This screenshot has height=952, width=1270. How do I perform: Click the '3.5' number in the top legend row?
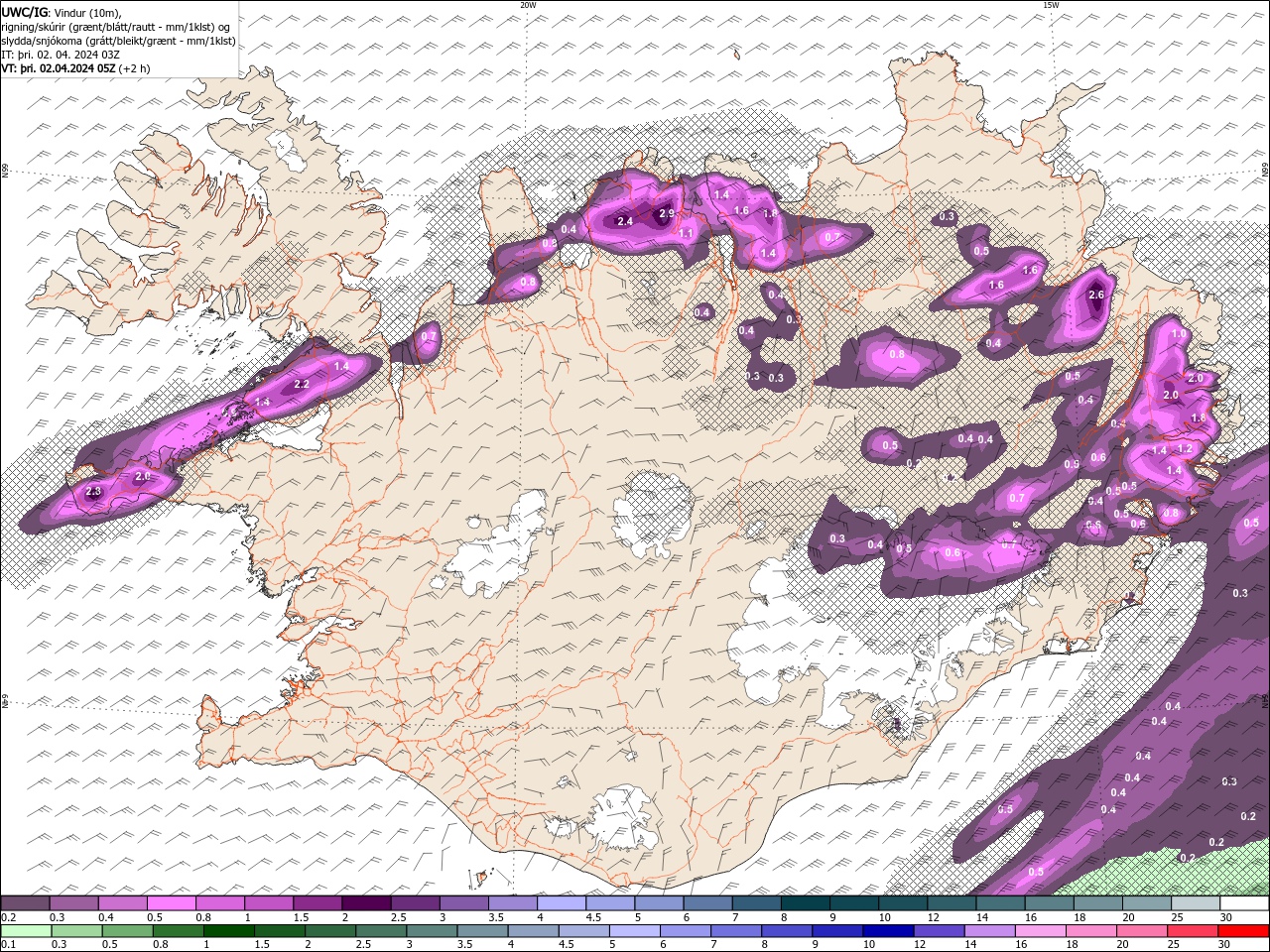click(x=496, y=917)
